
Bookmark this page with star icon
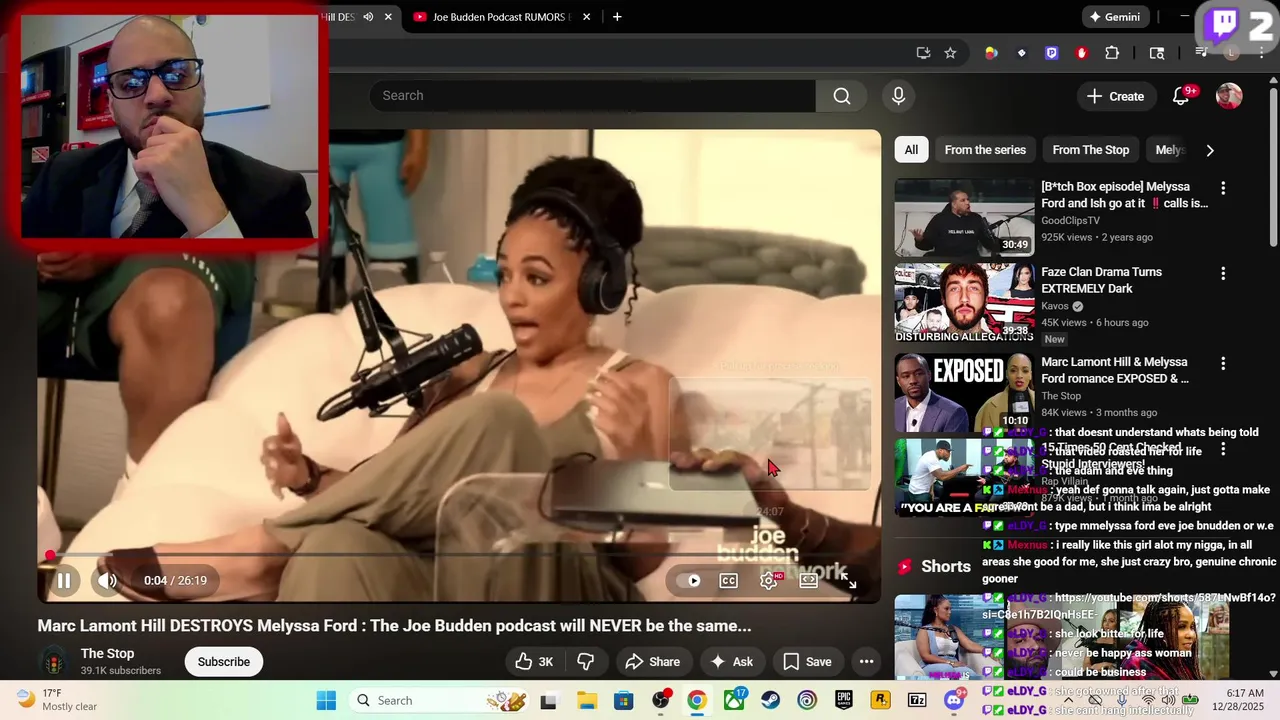click(x=950, y=53)
